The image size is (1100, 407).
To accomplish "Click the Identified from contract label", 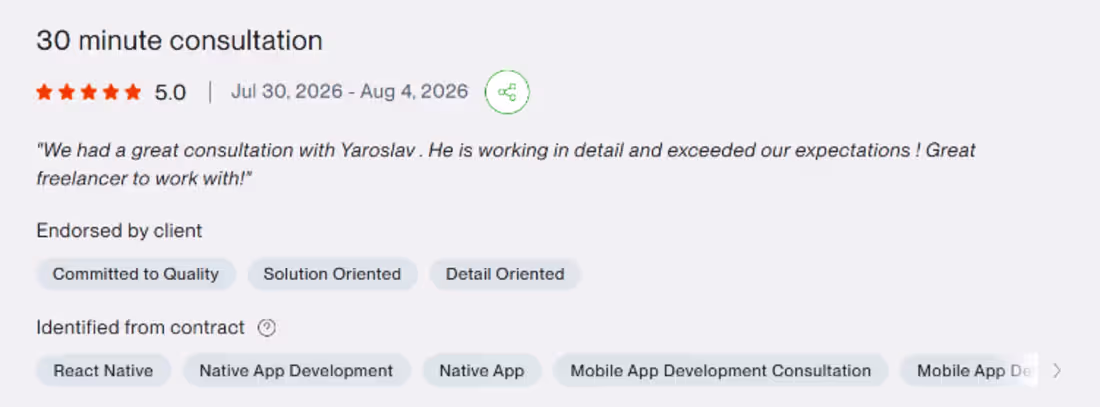I will tap(140, 328).
